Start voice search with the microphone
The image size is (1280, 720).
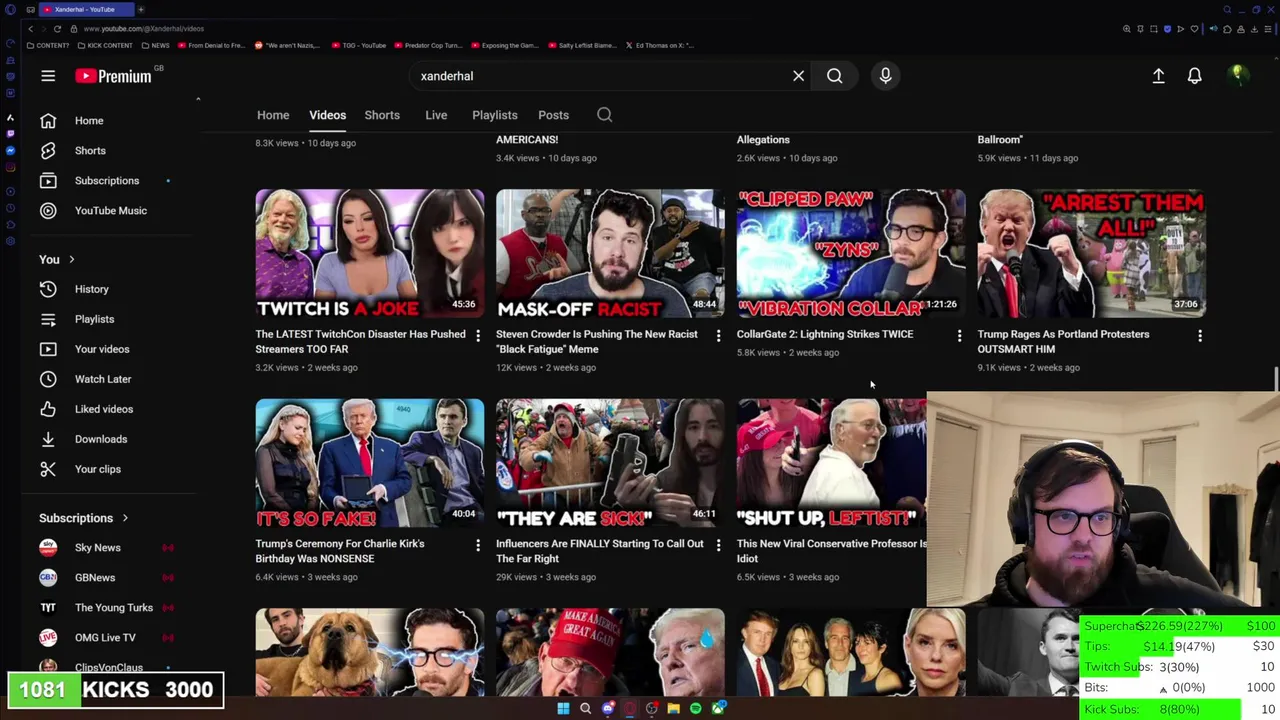(x=885, y=76)
